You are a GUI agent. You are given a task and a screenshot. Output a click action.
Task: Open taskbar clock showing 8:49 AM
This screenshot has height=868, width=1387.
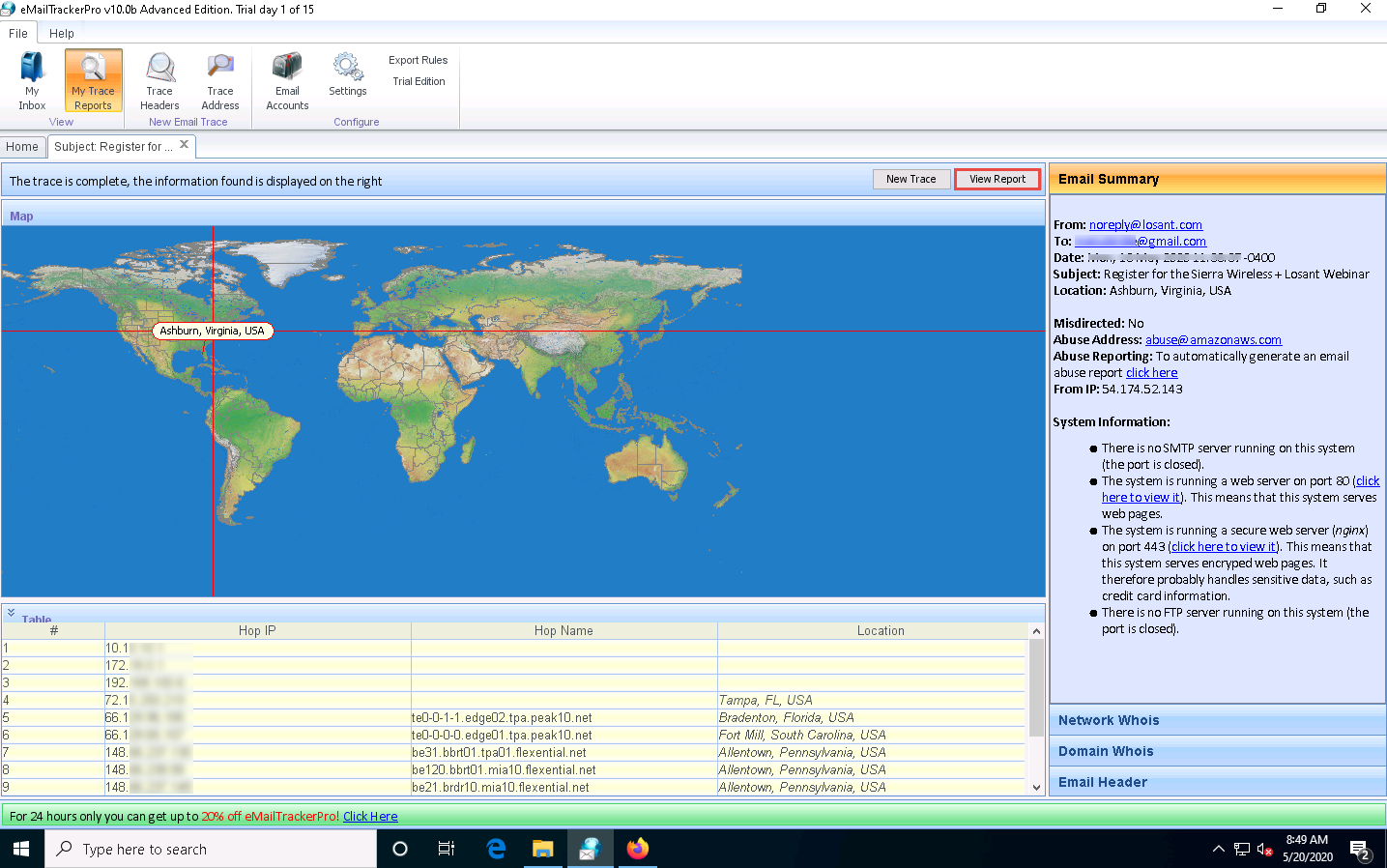1308,849
